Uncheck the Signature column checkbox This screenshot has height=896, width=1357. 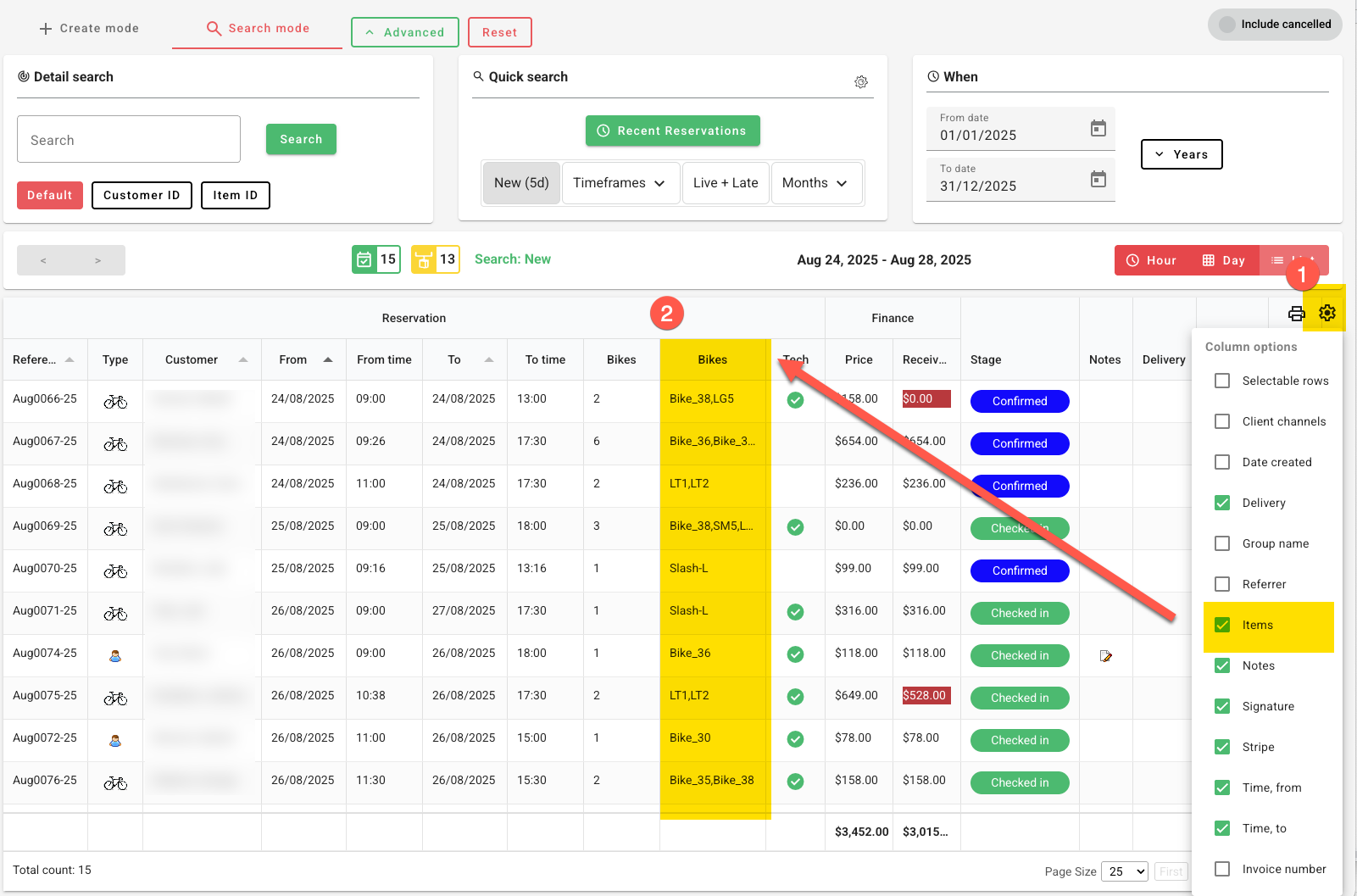point(1222,706)
